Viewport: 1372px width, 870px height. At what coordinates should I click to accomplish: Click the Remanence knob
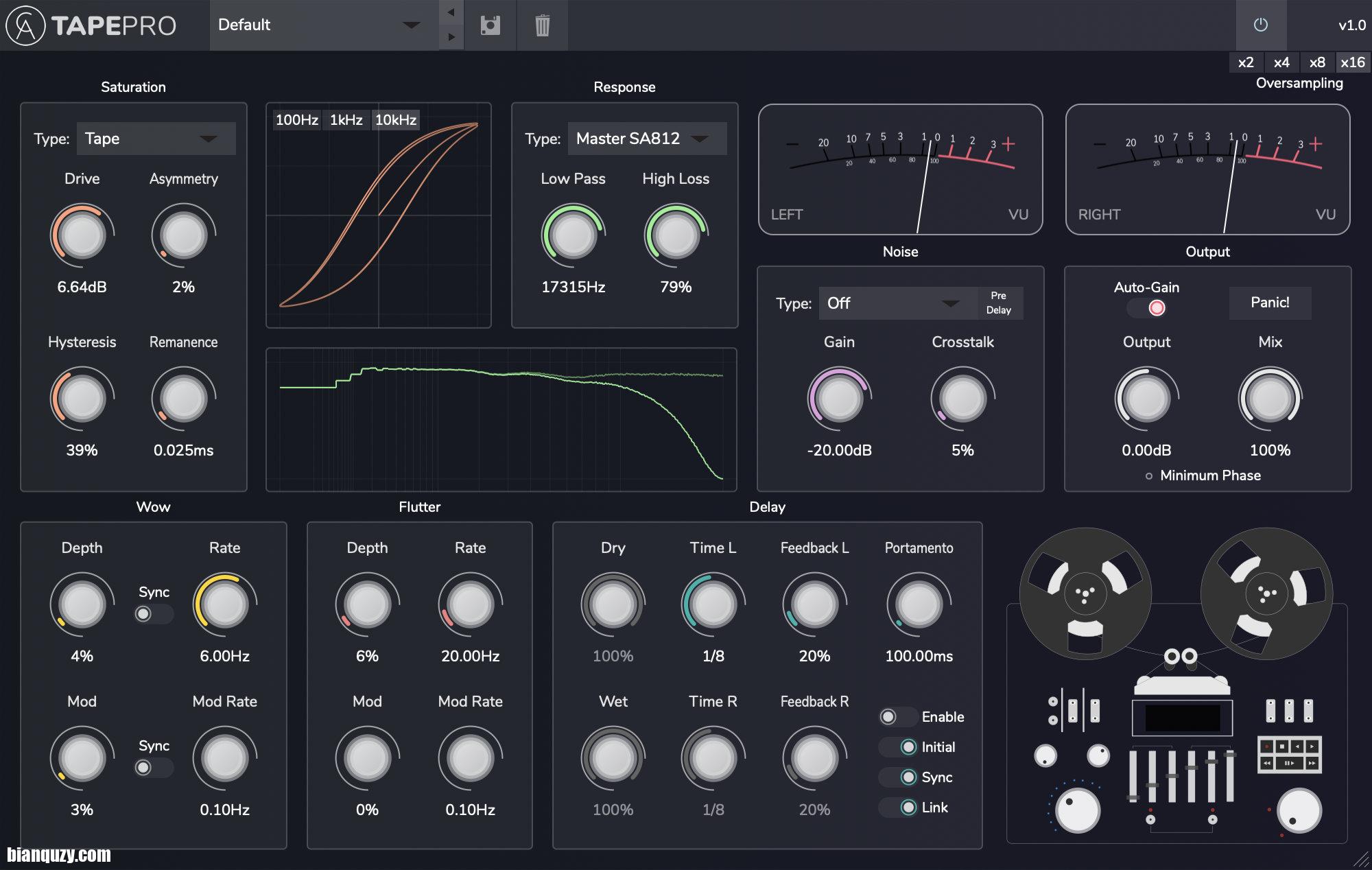click(184, 399)
